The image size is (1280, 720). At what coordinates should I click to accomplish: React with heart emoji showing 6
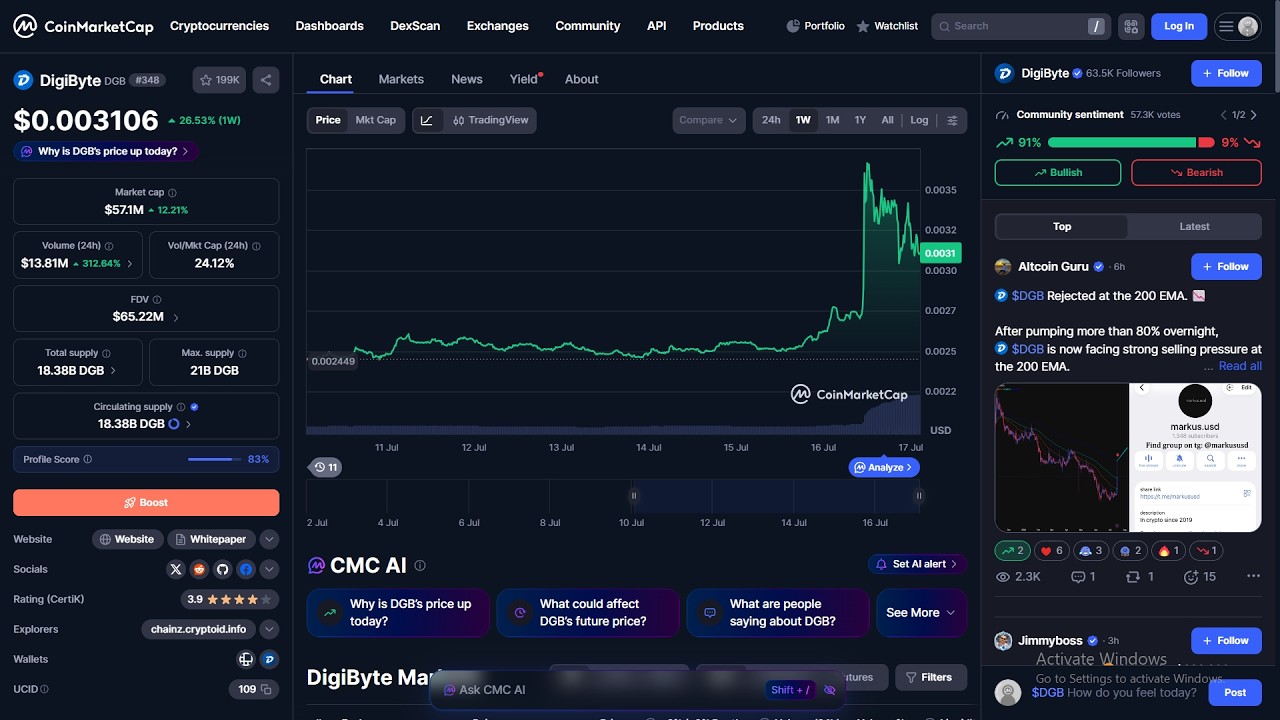pyautogui.click(x=1051, y=550)
